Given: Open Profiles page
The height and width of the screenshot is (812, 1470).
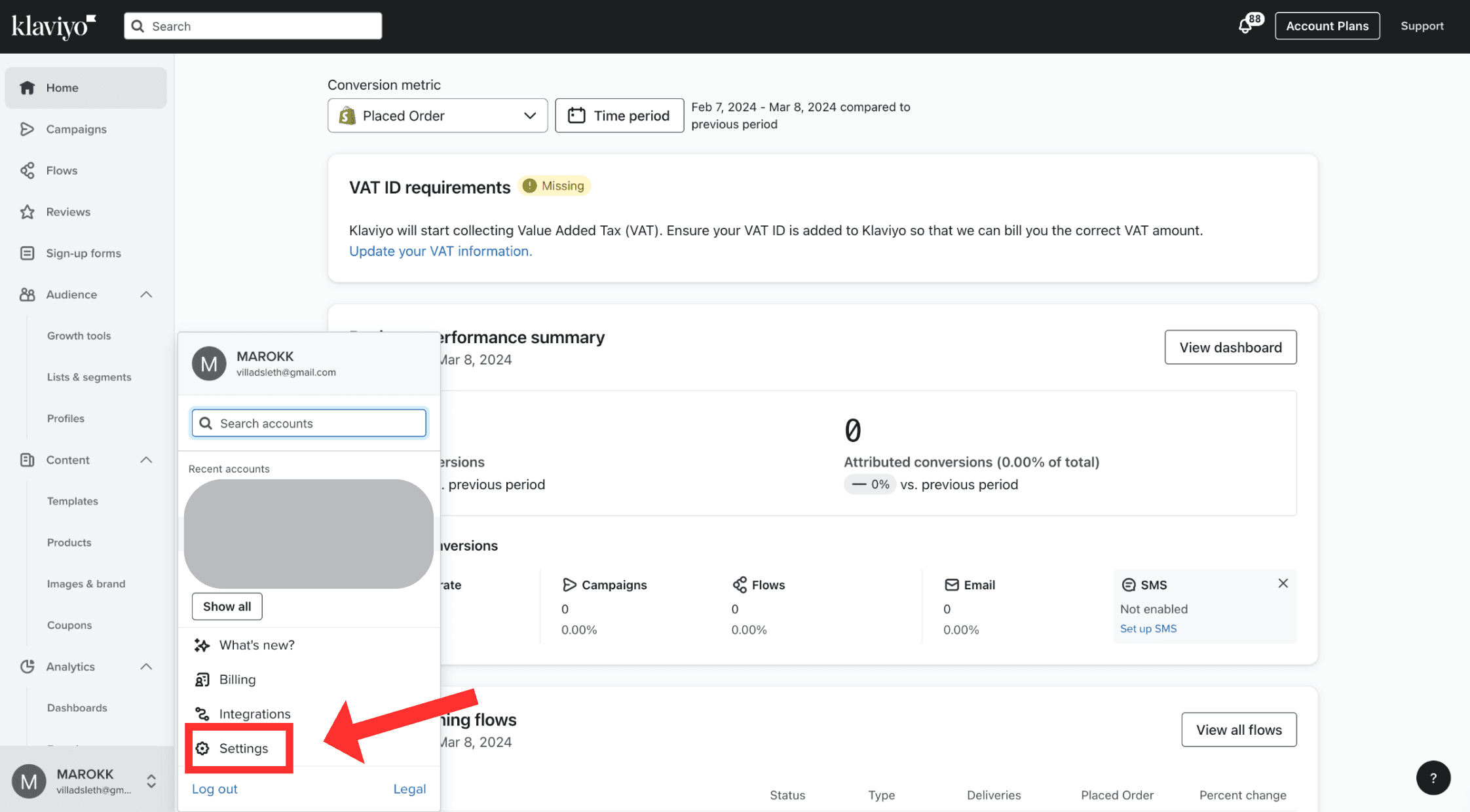Looking at the screenshot, I should [x=66, y=418].
